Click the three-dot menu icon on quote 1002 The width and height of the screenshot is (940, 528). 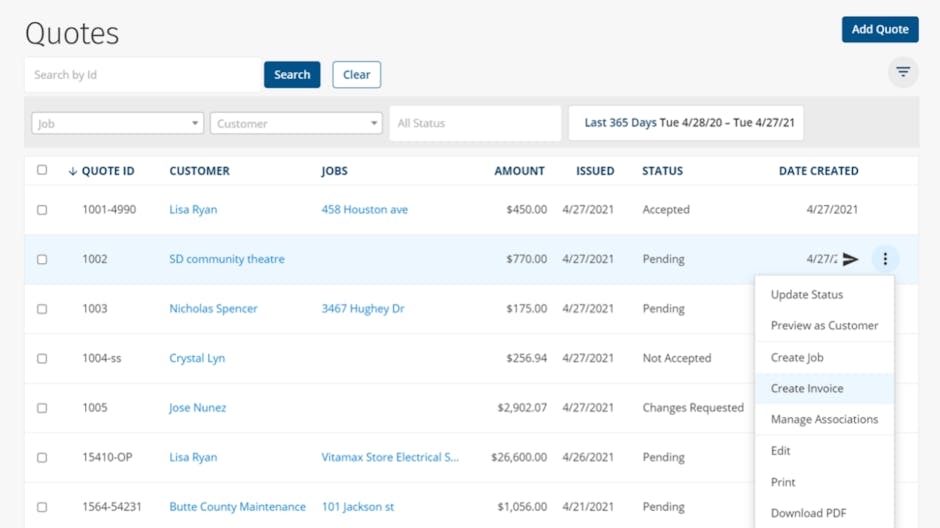click(885, 260)
